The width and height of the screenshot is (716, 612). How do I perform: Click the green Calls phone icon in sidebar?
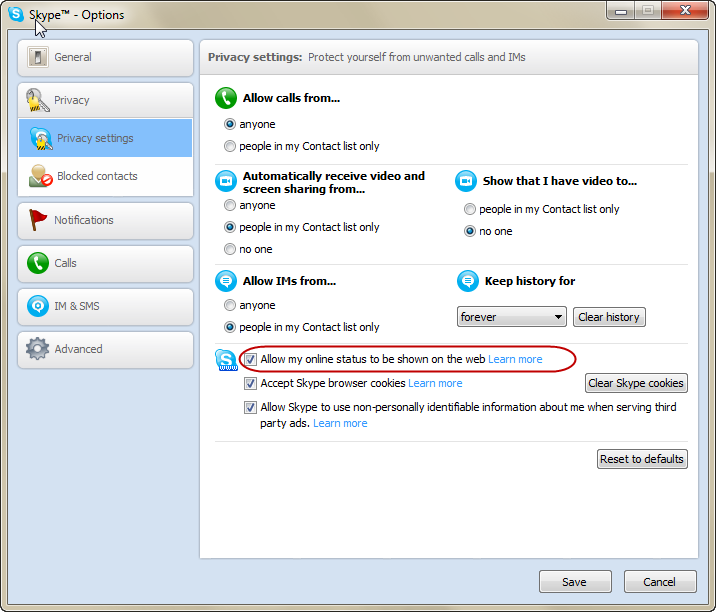(38, 263)
